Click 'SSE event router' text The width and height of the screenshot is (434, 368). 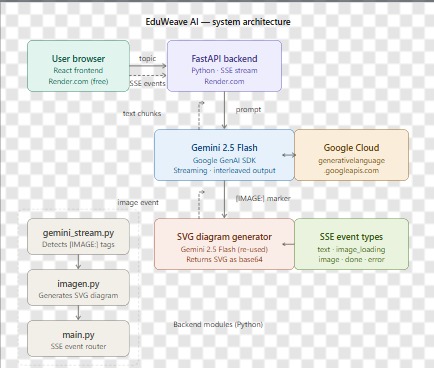coord(78,346)
